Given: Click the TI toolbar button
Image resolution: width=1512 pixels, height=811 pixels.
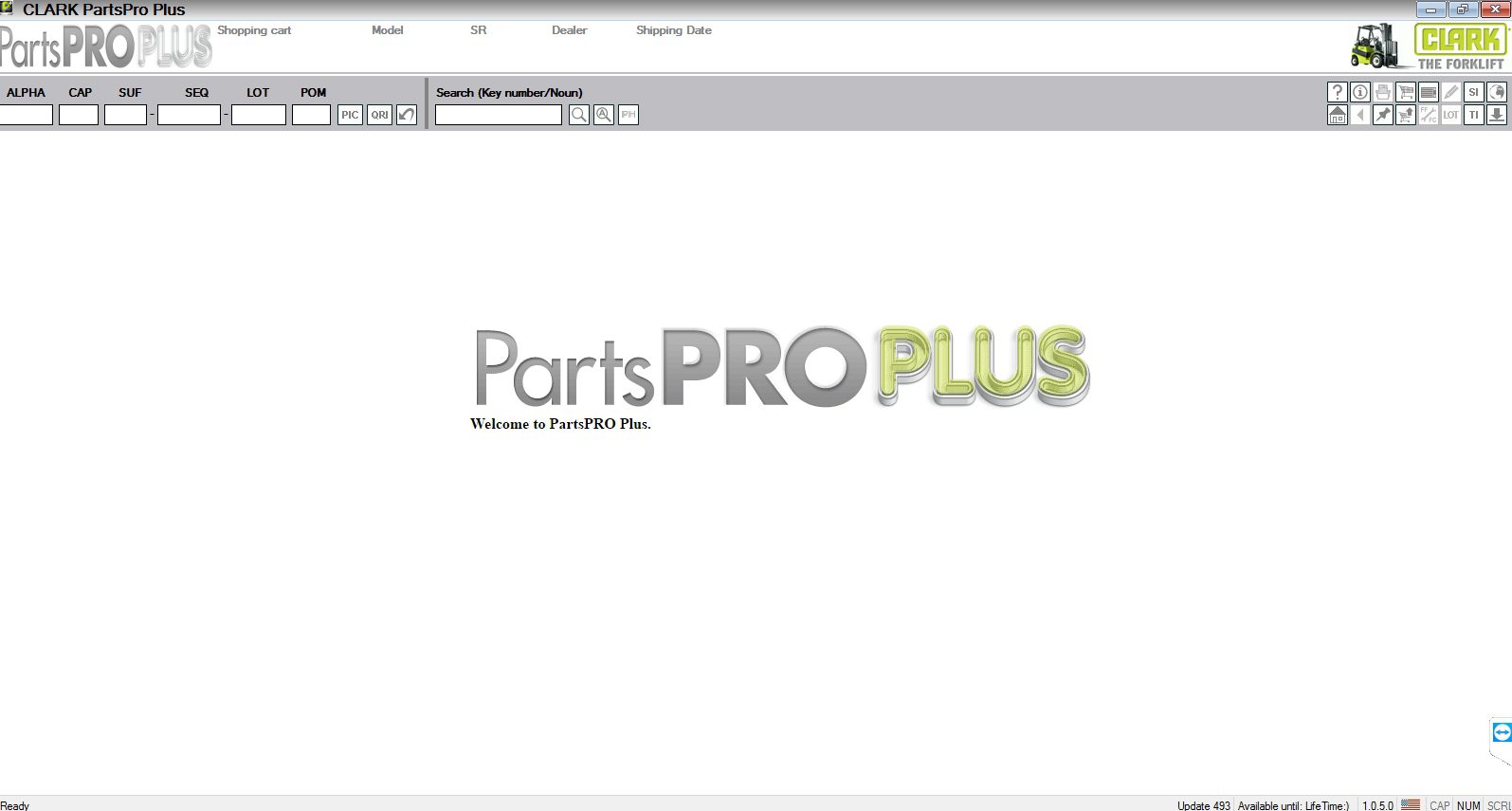Looking at the screenshot, I should (x=1473, y=115).
